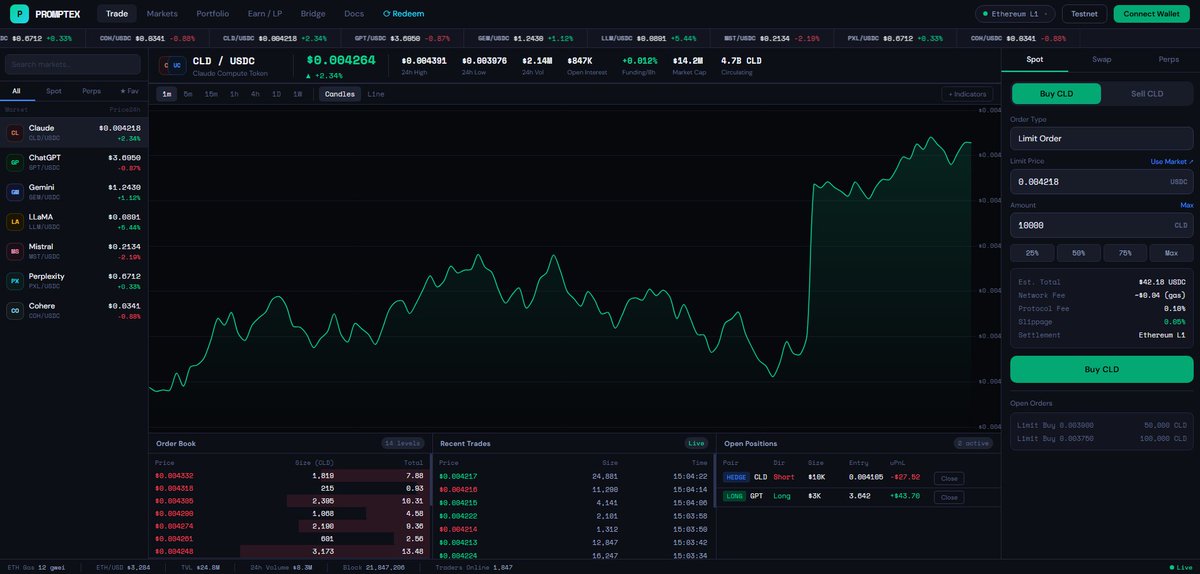Click the Use Market link
This screenshot has height=574, width=1200.
point(1171,161)
